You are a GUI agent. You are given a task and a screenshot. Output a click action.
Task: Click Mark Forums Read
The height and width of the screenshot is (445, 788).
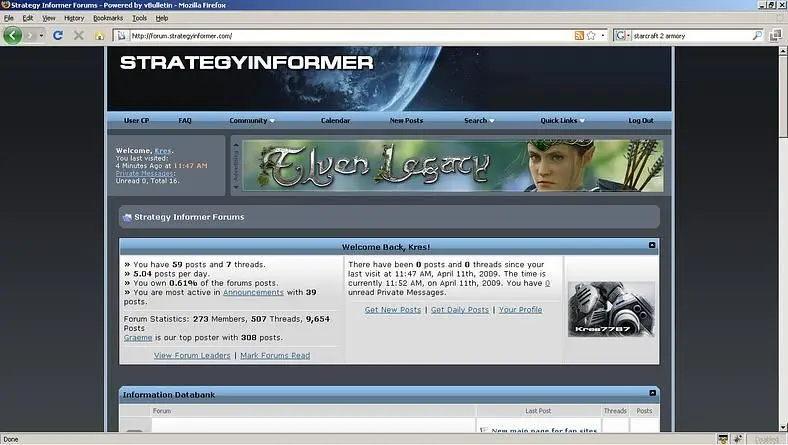[275, 355]
